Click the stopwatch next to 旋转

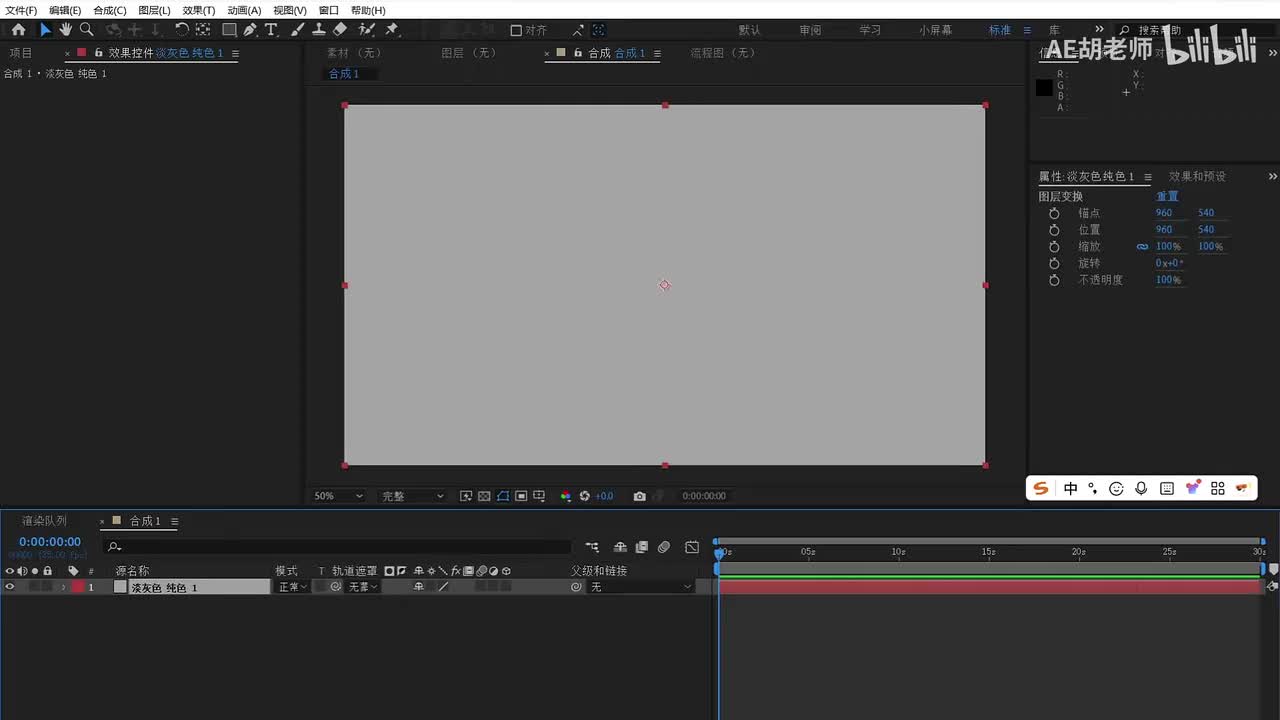coord(1054,263)
